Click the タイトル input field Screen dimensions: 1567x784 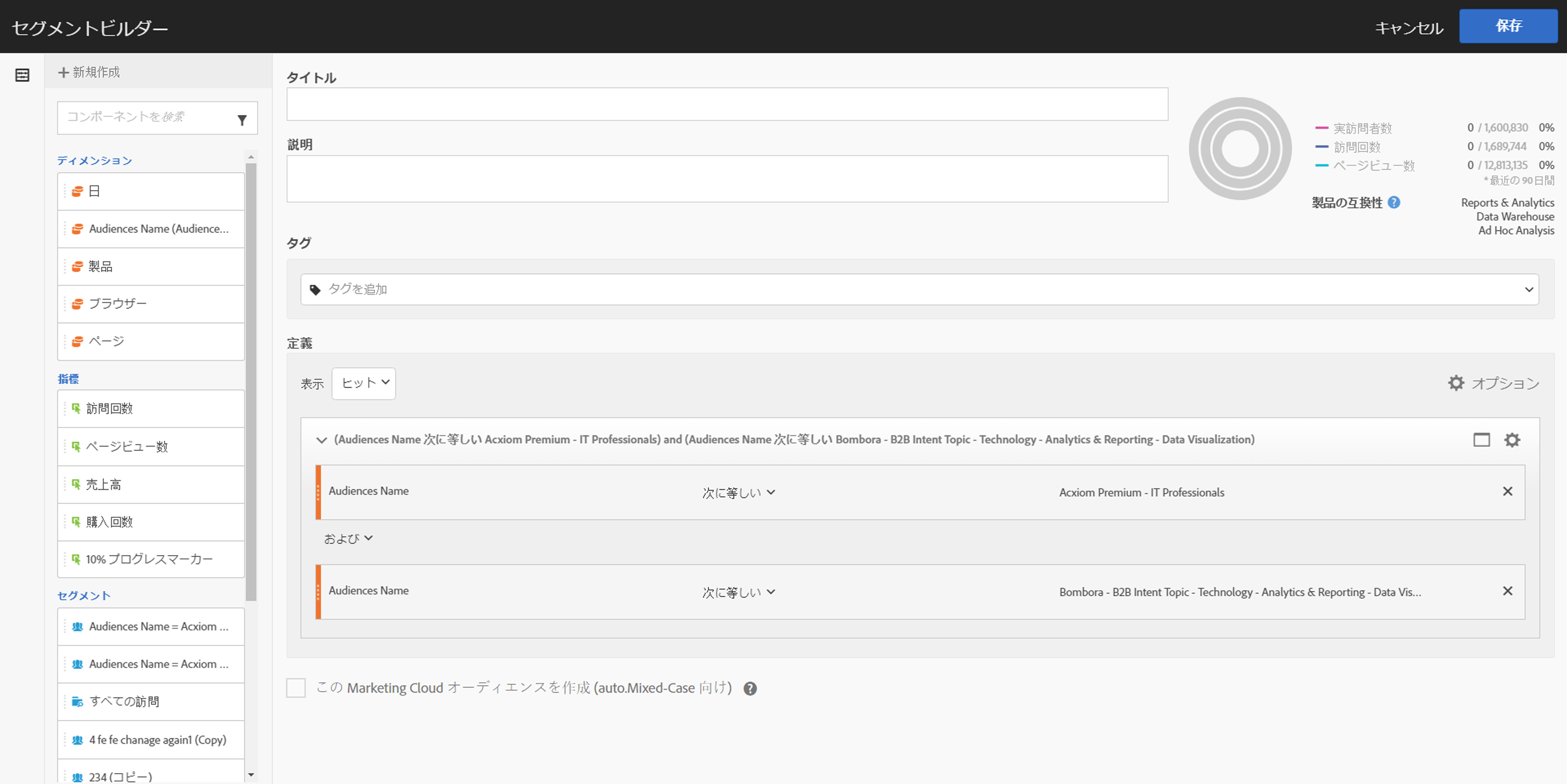pos(727,104)
